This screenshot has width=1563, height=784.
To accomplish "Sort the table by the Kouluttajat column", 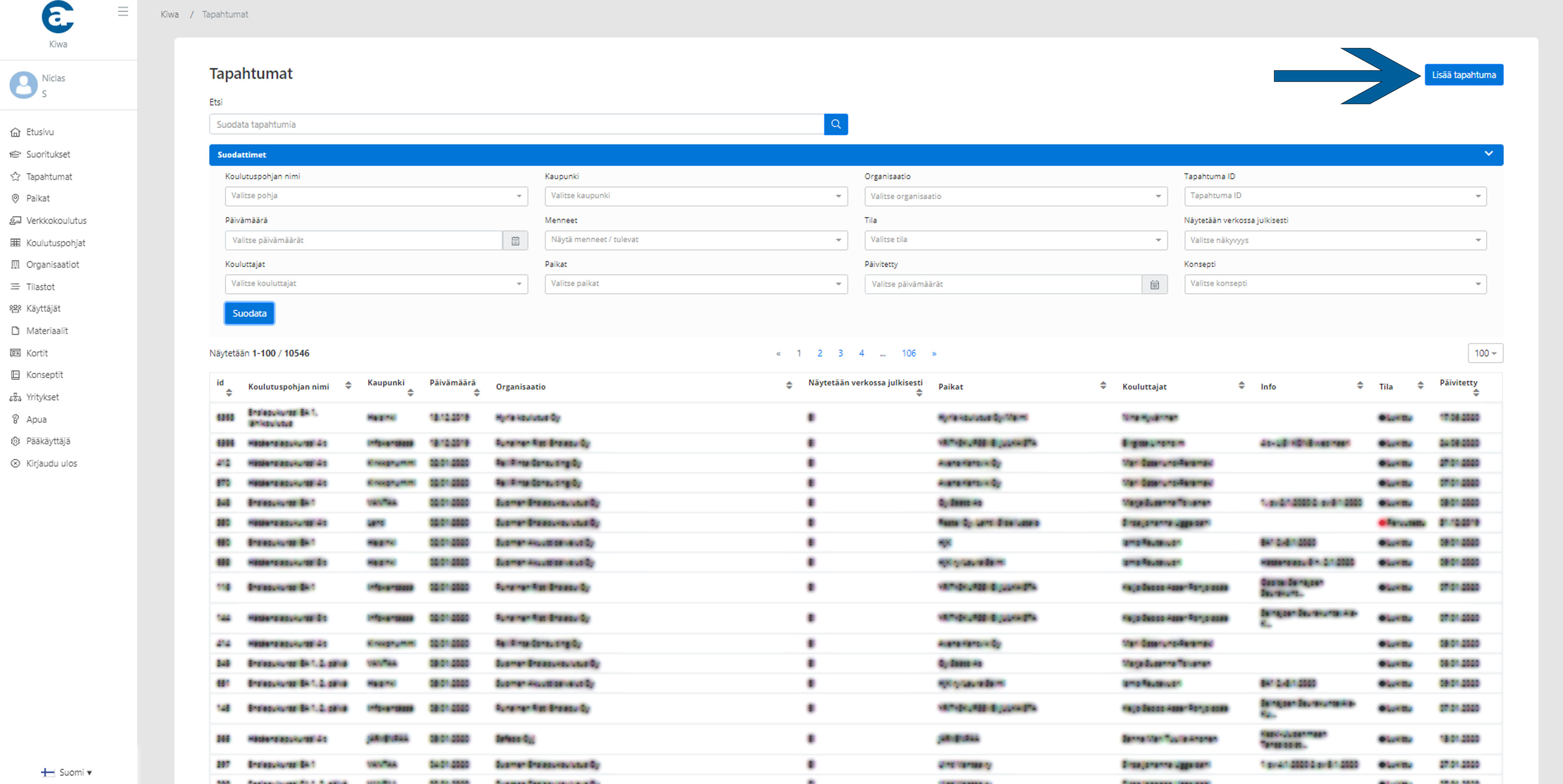I will click(1241, 386).
